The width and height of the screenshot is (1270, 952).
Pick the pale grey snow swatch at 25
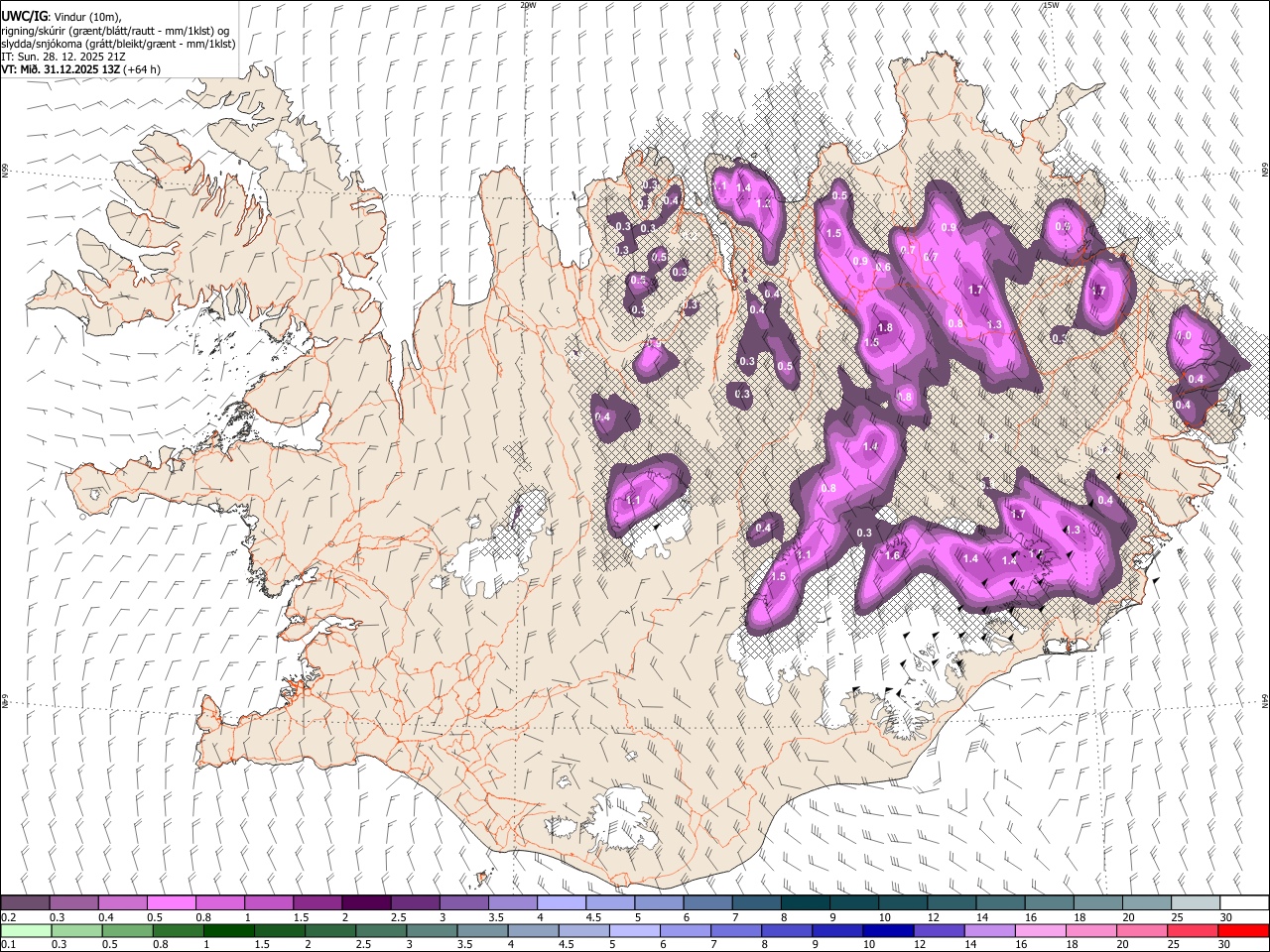(x=1195, y=902)
